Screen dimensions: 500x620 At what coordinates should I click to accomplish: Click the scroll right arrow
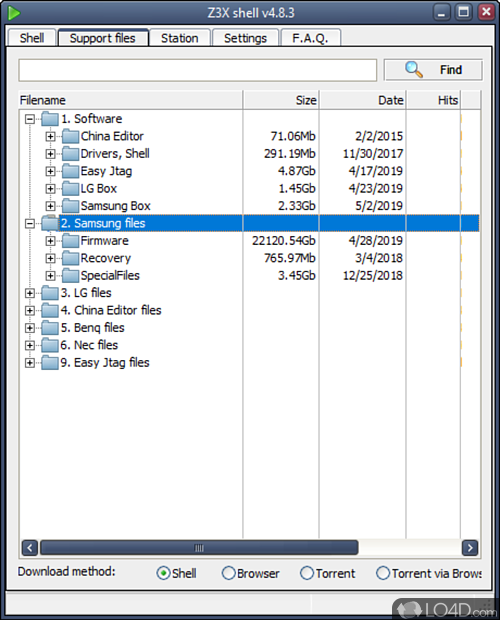click(x=470, y=548)
